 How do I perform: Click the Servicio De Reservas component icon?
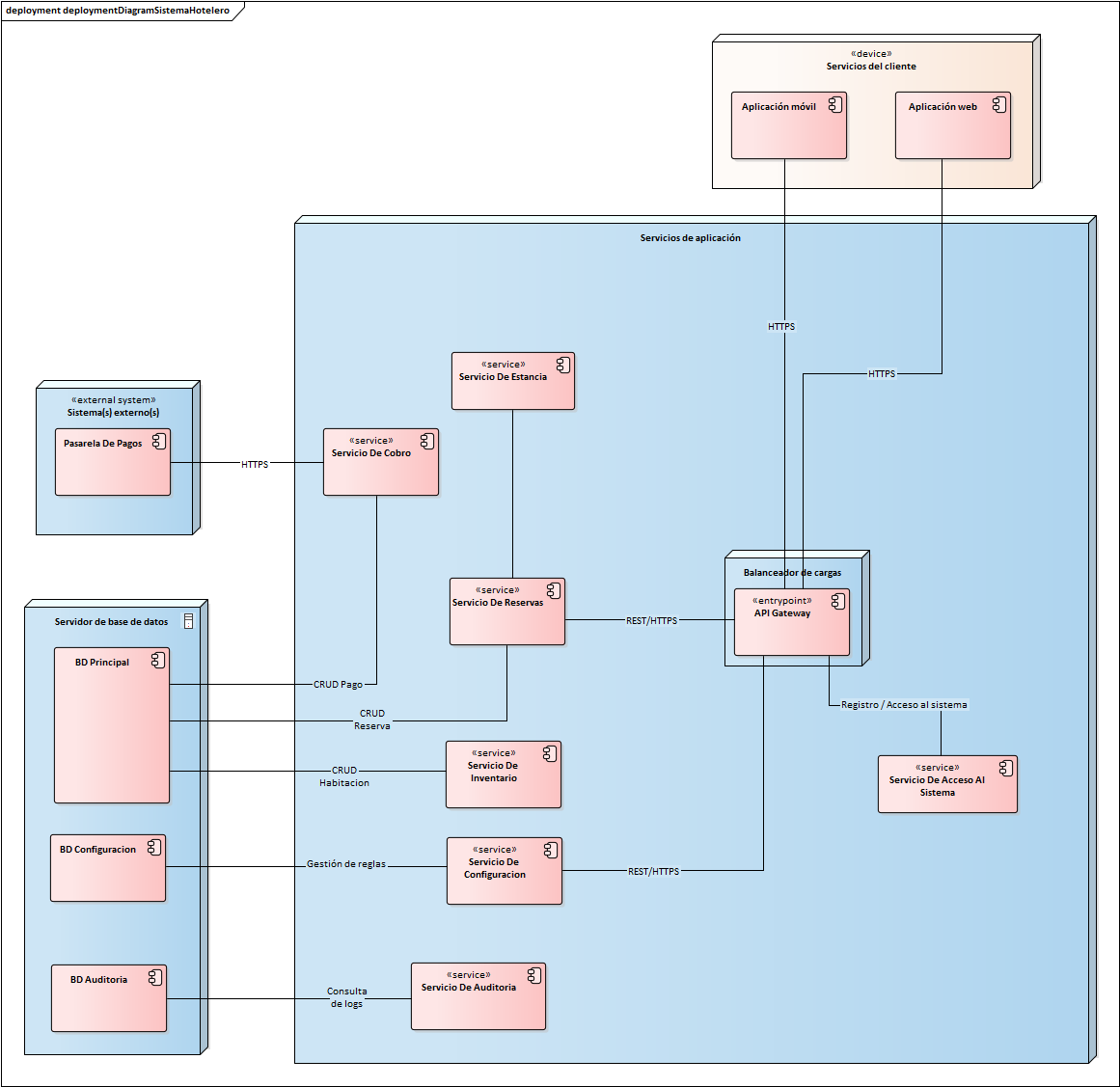pos(553,591)
